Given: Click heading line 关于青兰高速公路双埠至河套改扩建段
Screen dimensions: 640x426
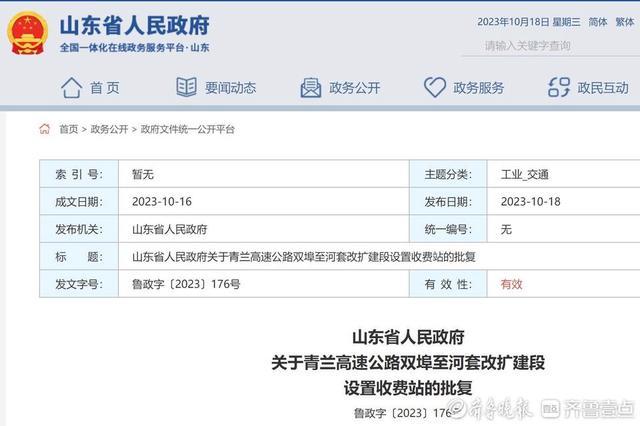Looking at the screenshot, I should [408, 363].
